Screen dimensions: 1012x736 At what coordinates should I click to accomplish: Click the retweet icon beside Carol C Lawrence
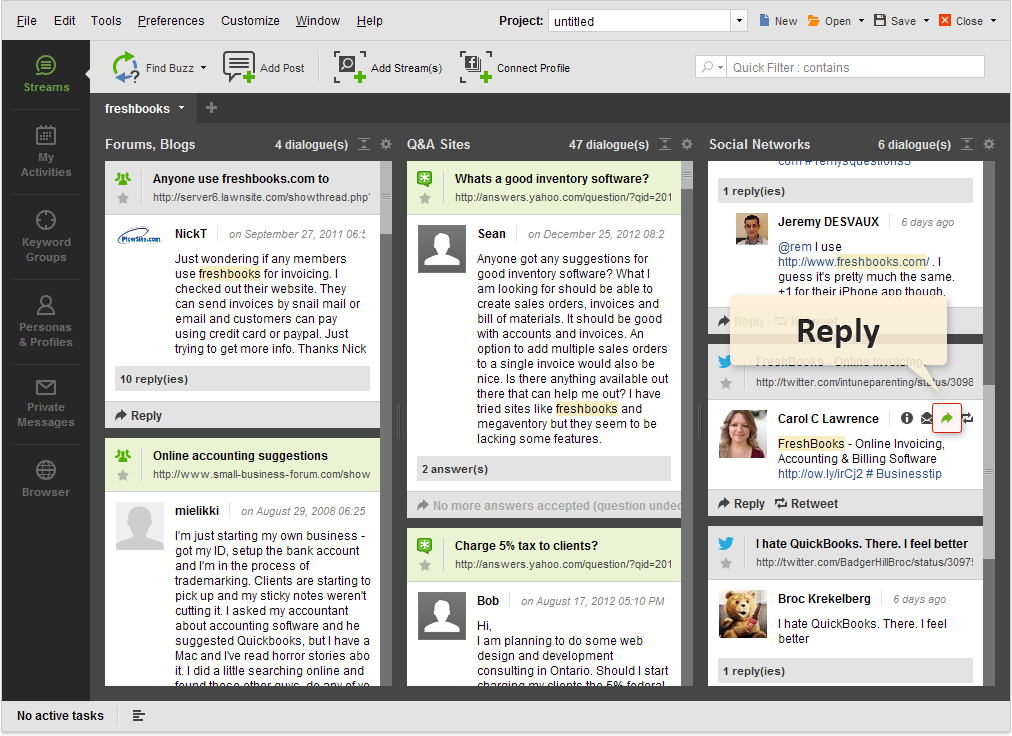pyautogui.click(x=967, y=418)
